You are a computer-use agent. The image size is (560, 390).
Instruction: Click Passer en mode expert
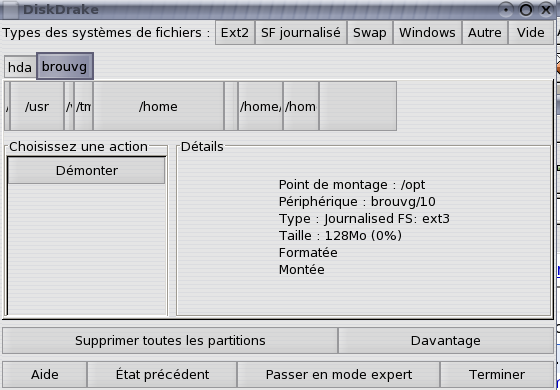[339, 375]
